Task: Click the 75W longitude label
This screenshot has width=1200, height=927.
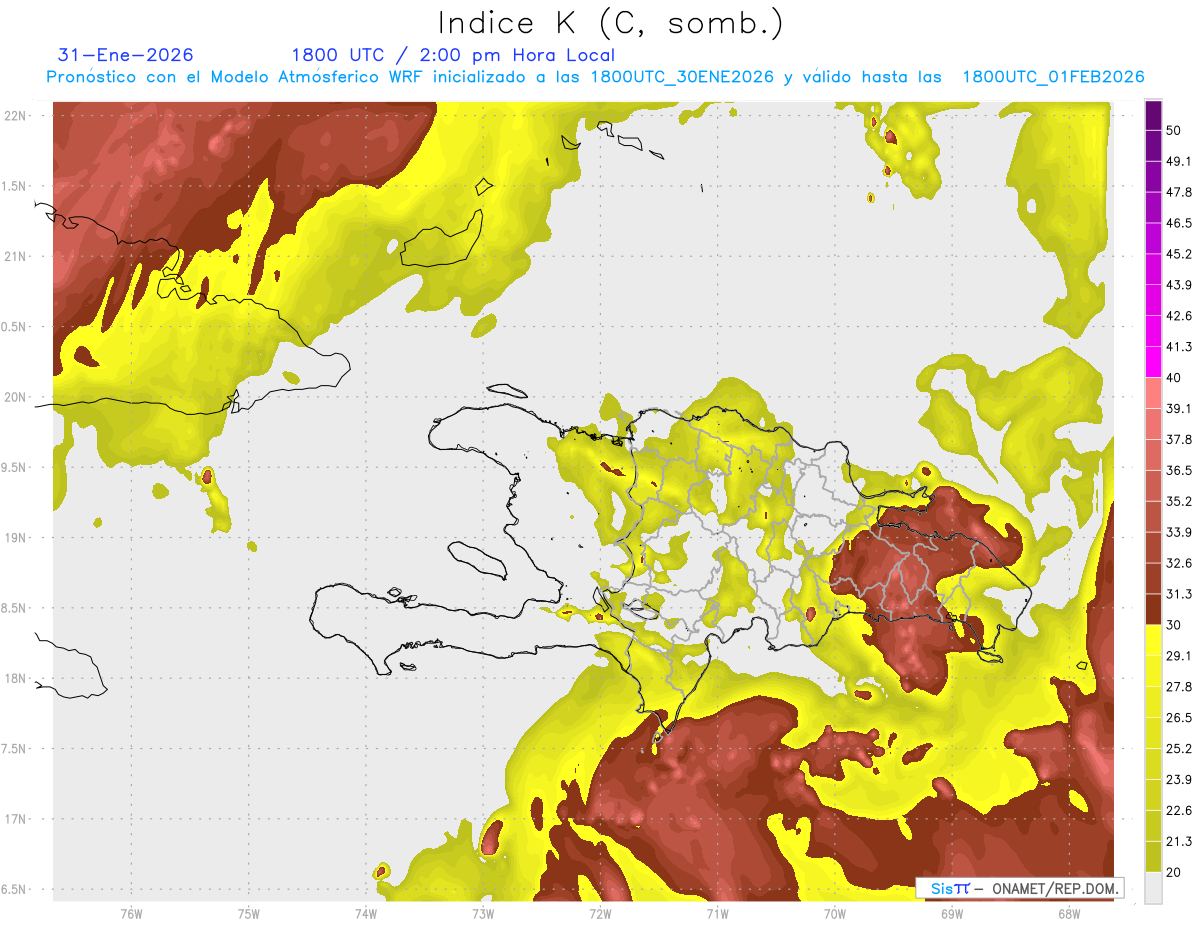Action: click(x=248, y=913)
